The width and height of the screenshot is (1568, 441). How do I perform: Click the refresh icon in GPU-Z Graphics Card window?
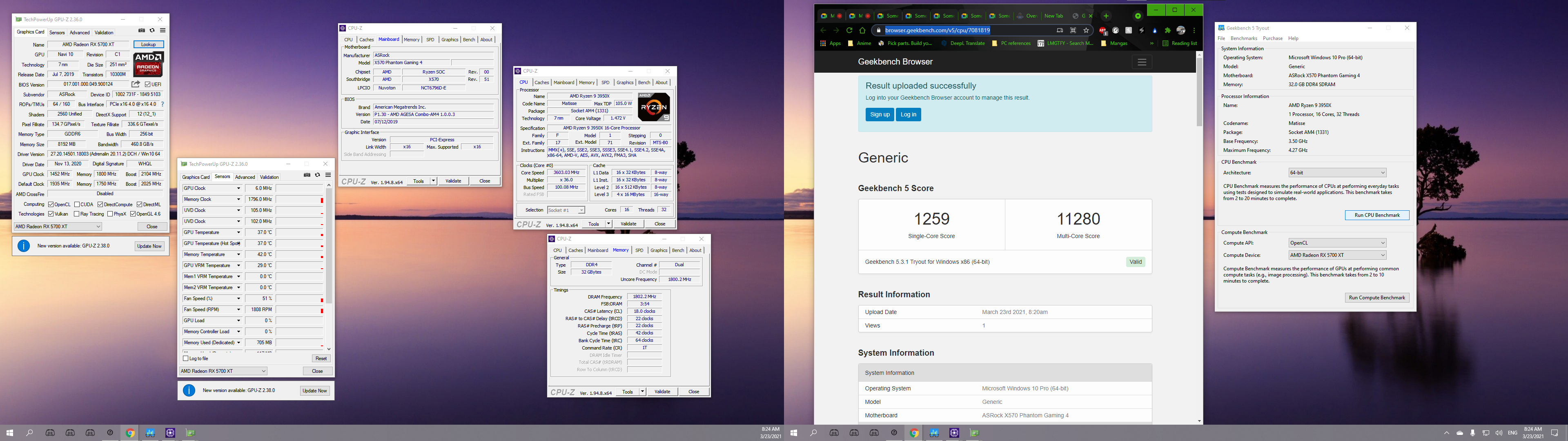click(x=152, y=31)
